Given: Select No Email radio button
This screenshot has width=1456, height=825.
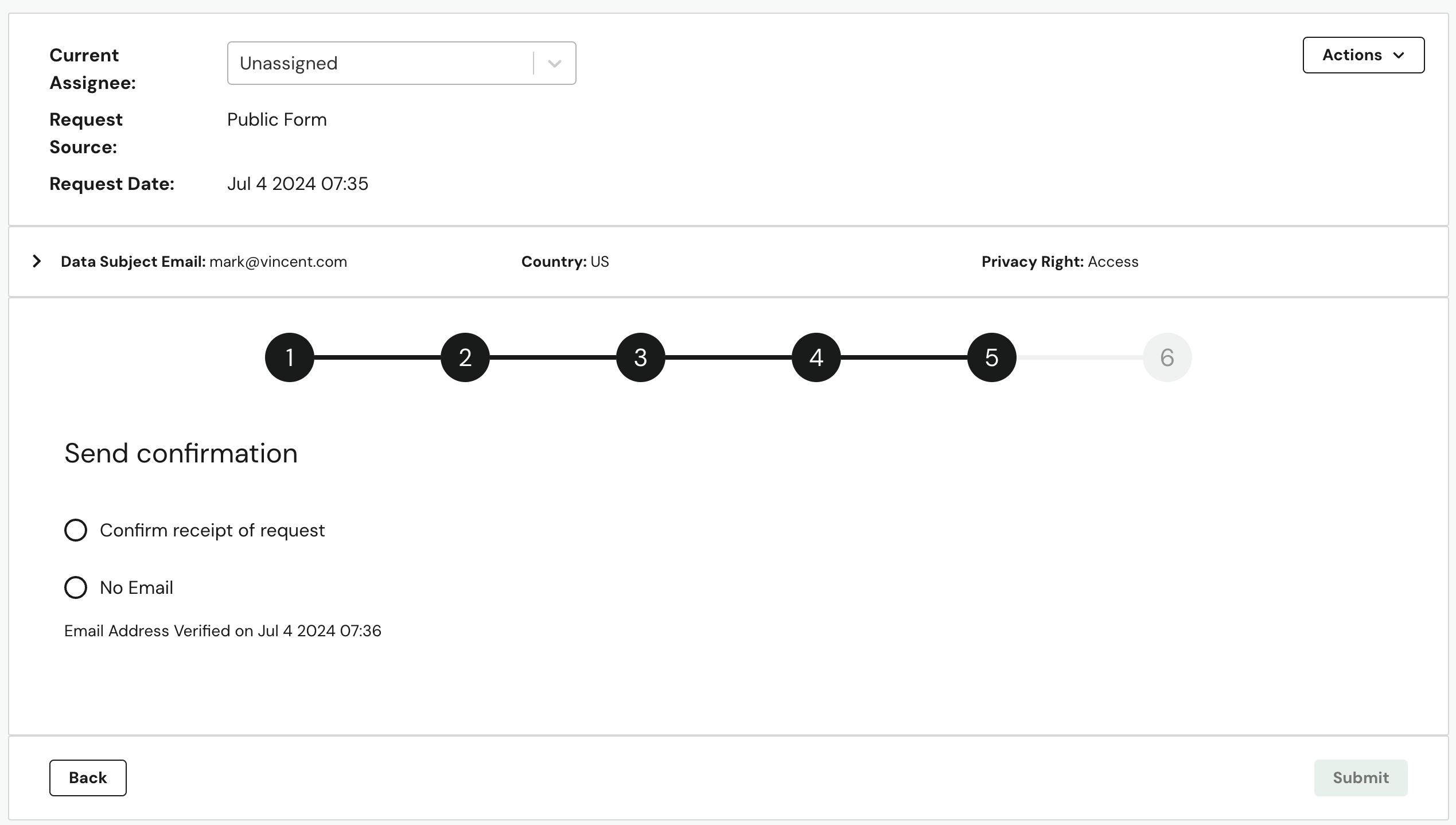Looking at the screenshot, I should point(75,587).
